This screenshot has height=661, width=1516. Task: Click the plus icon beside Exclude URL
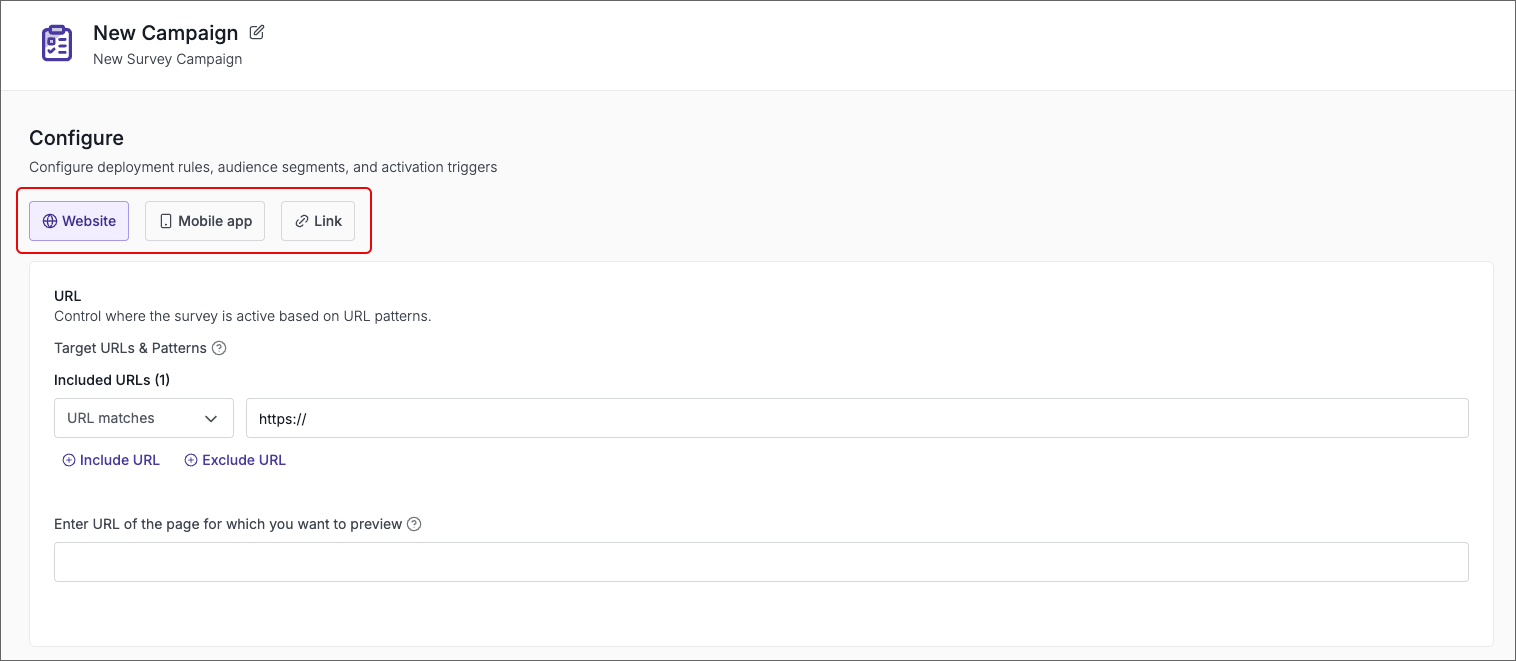click(191, 460)
